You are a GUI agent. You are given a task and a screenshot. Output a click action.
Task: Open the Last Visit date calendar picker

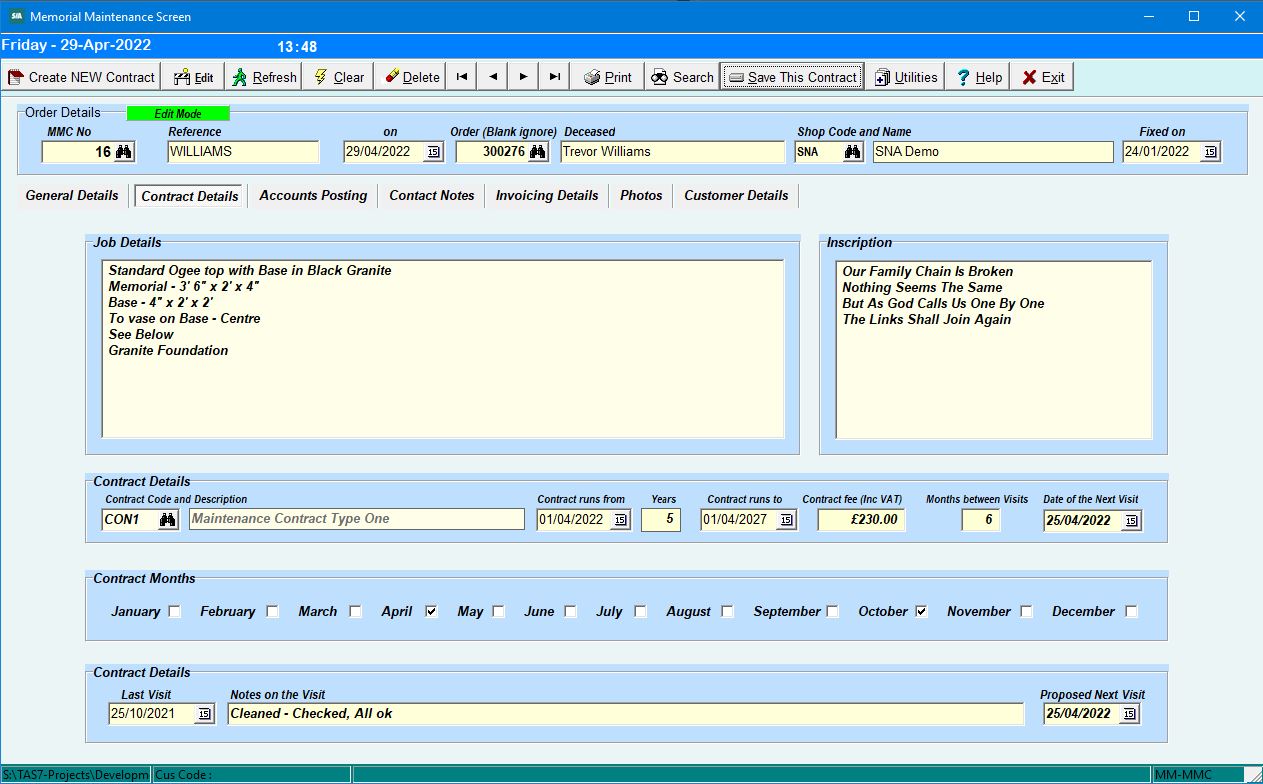coord(204,713)
